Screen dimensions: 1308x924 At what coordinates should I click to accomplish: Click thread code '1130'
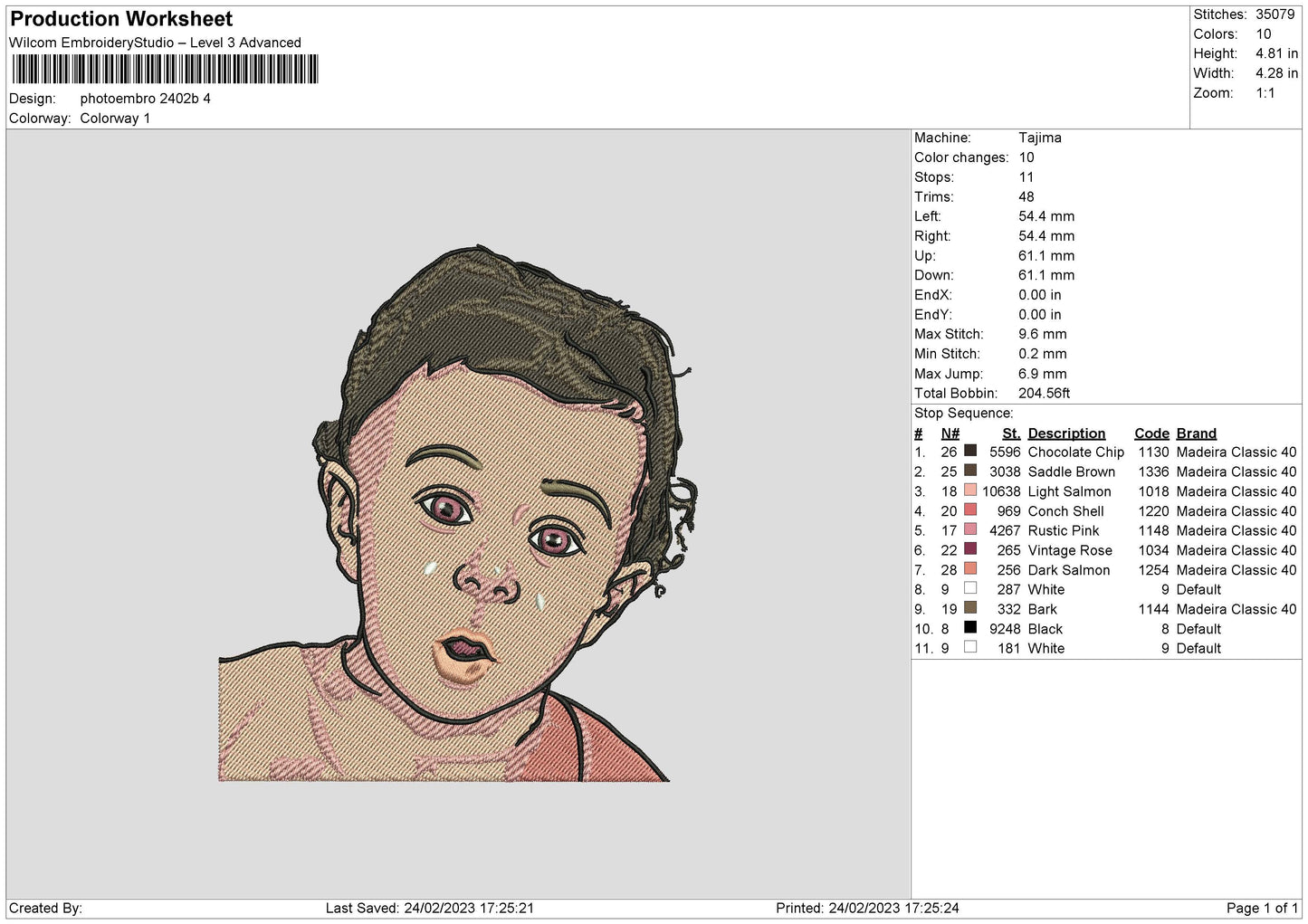1153,452
